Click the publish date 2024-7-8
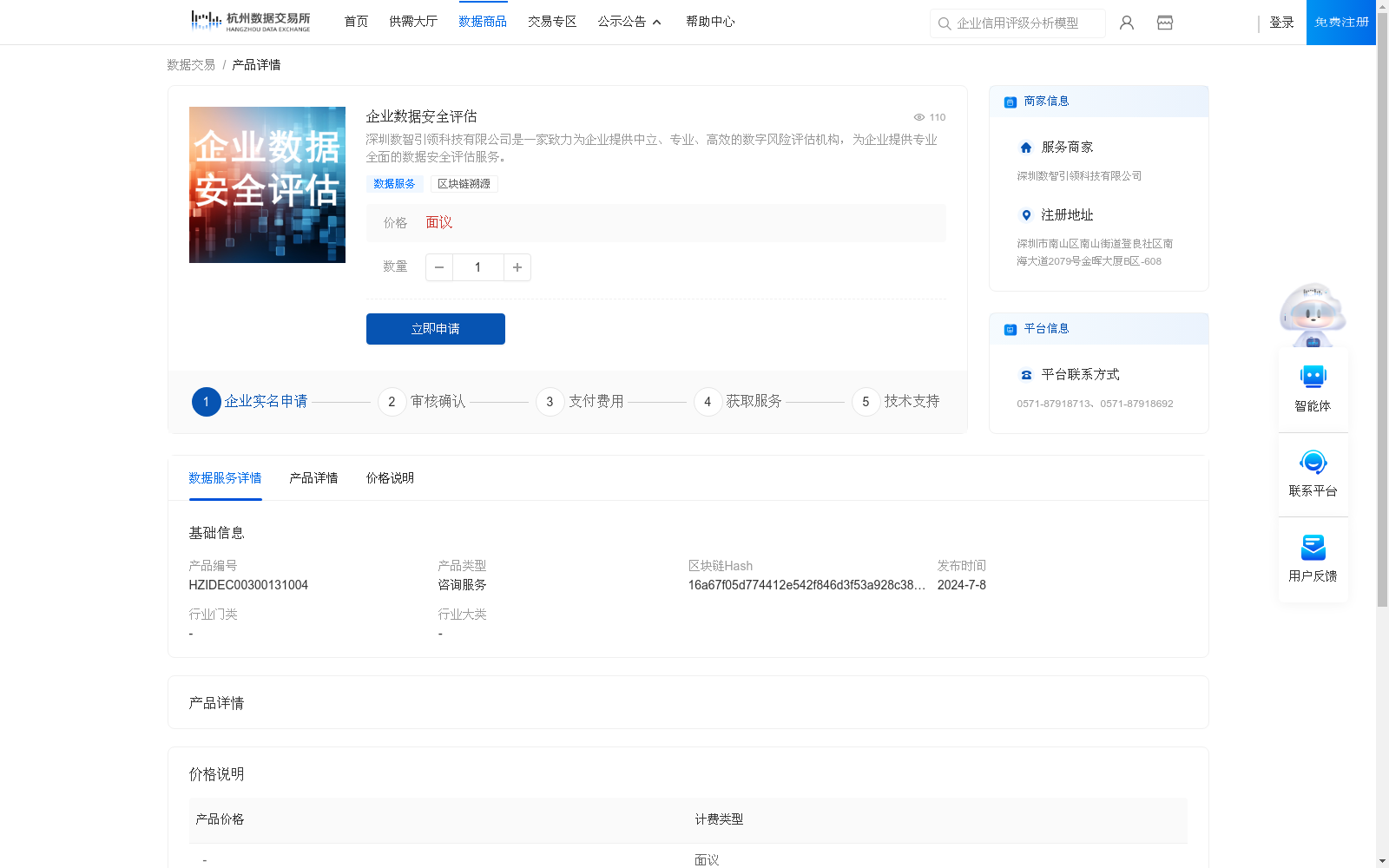Viewport: 1389px width, 868px height. [962, 585]
